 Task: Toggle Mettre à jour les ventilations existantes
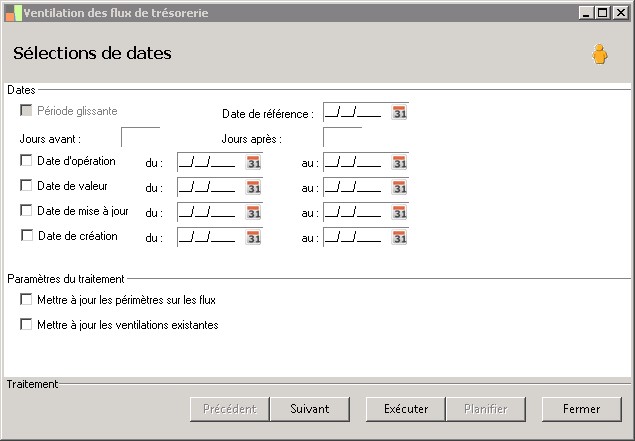tap(26, 325)
